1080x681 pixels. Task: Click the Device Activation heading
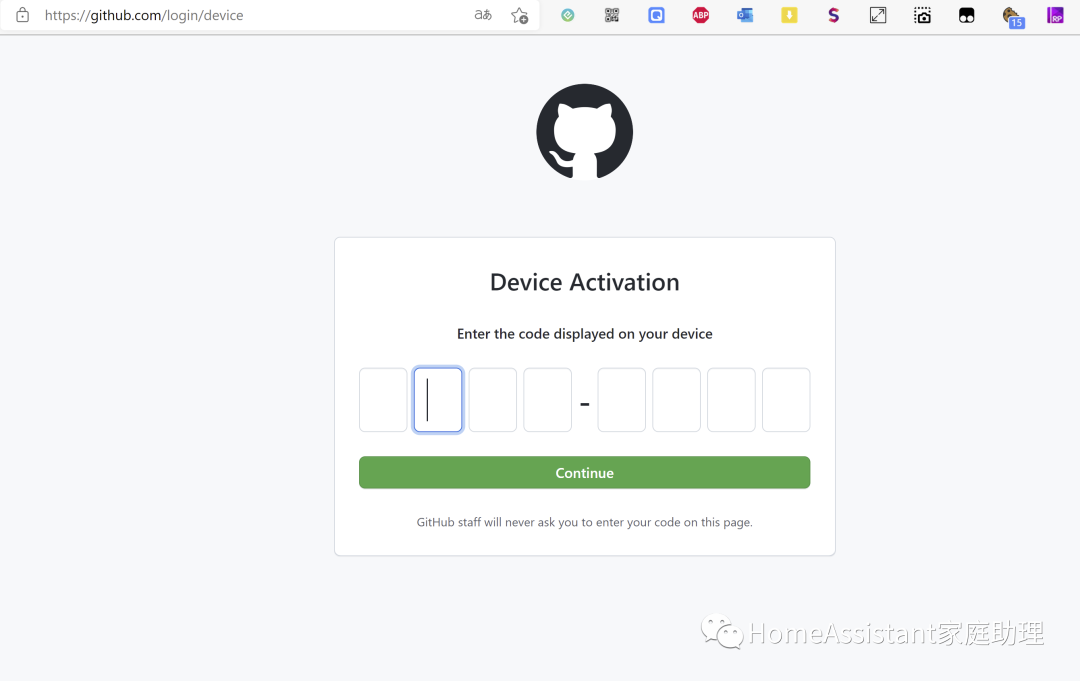[x=585, y=282]
